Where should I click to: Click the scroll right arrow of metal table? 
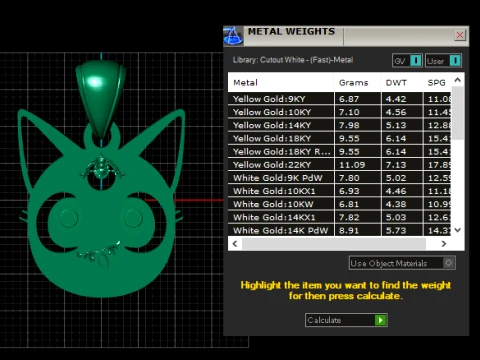[444, 244]
